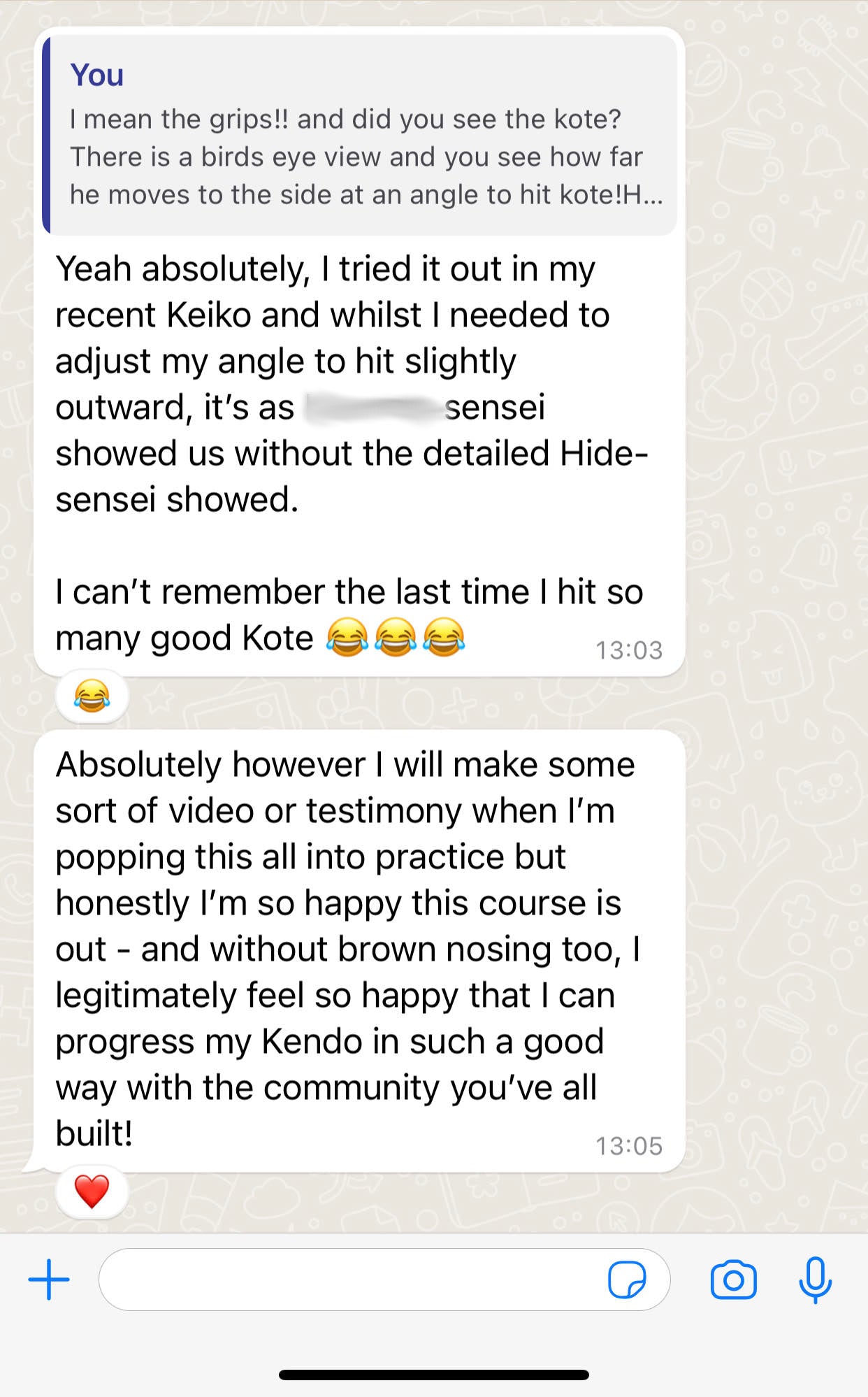The height and width of the screenshot is (1397, 868).
Task: Focus the message text input field
Action: [x=384, y=1280]
